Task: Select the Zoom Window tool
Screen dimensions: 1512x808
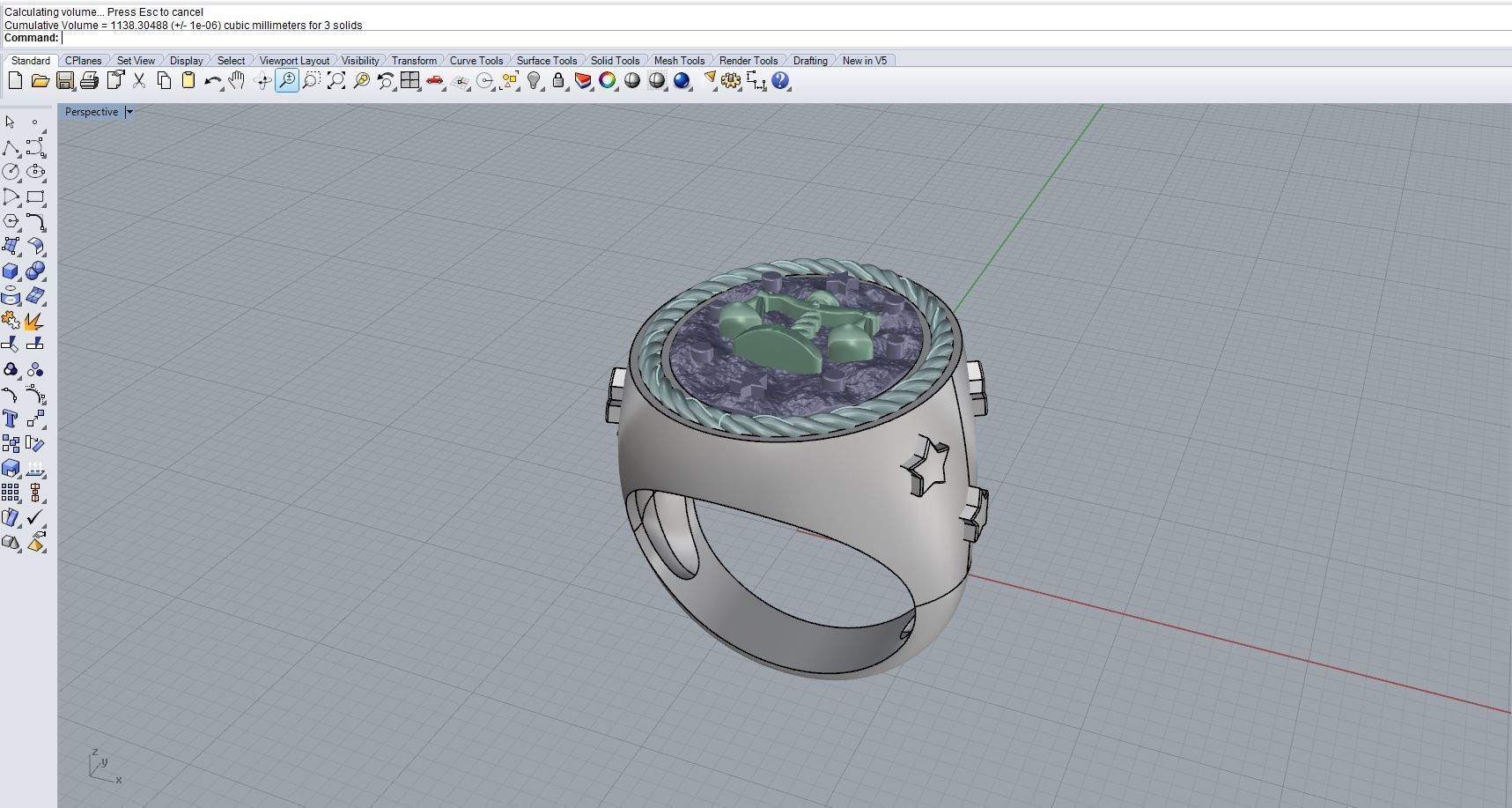Action: 312,81
